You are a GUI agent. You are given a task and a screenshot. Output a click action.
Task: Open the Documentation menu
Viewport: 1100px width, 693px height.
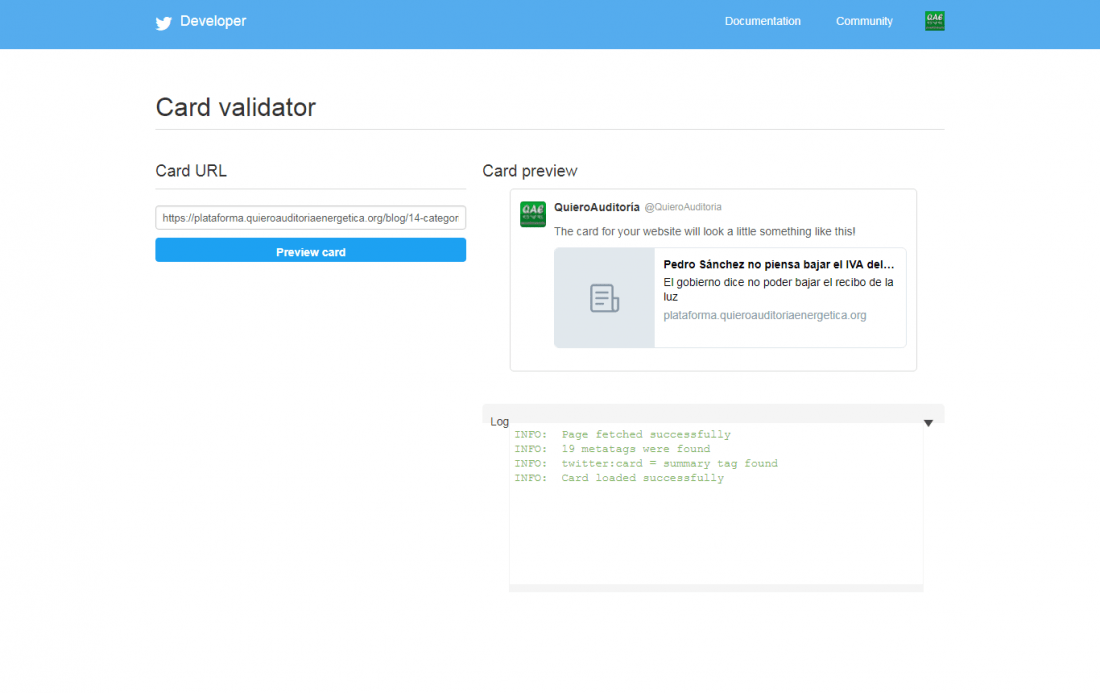pos(763,21)
